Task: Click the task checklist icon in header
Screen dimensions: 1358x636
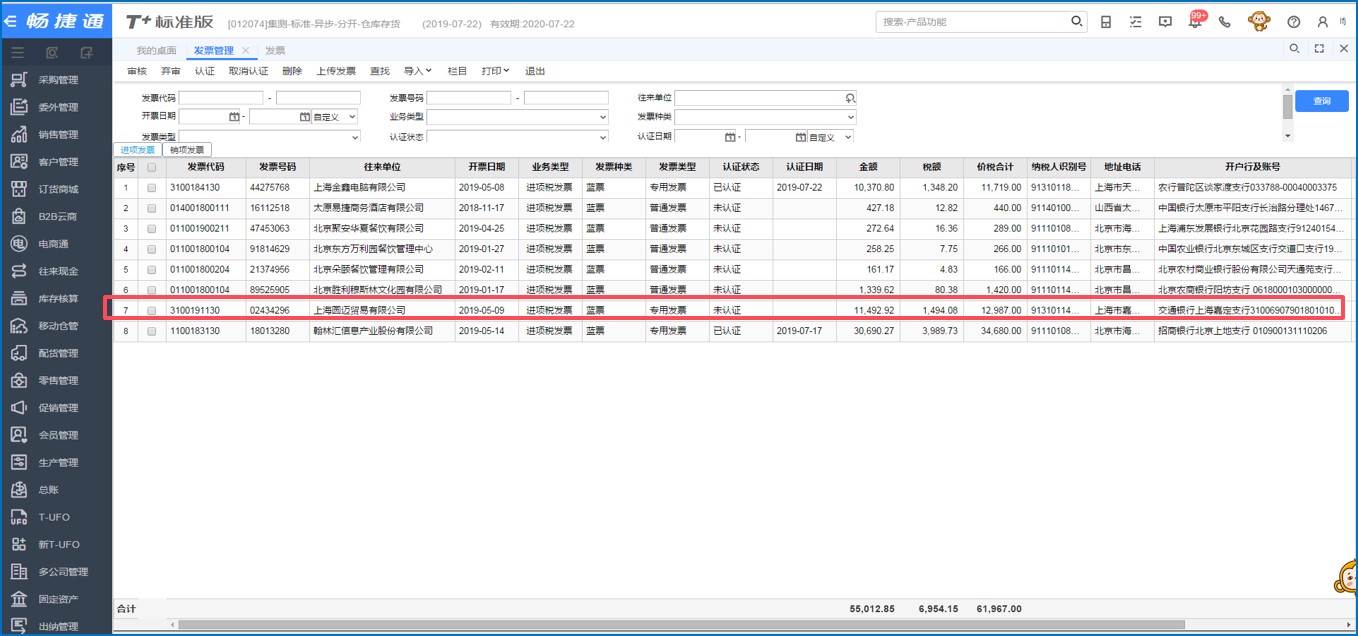Action: pyautogui.click(x=1135, y=22)
